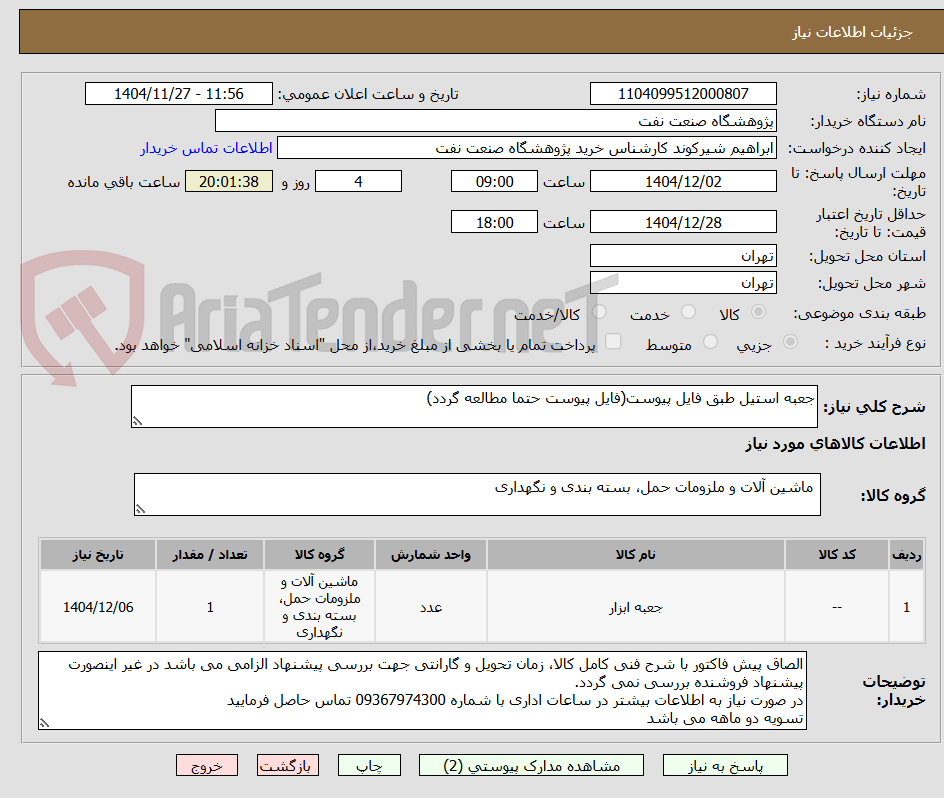Click the announcement date field 1404/11/27 - 11:56
Viewport: 944px width, 798px height.
point(179,94)
